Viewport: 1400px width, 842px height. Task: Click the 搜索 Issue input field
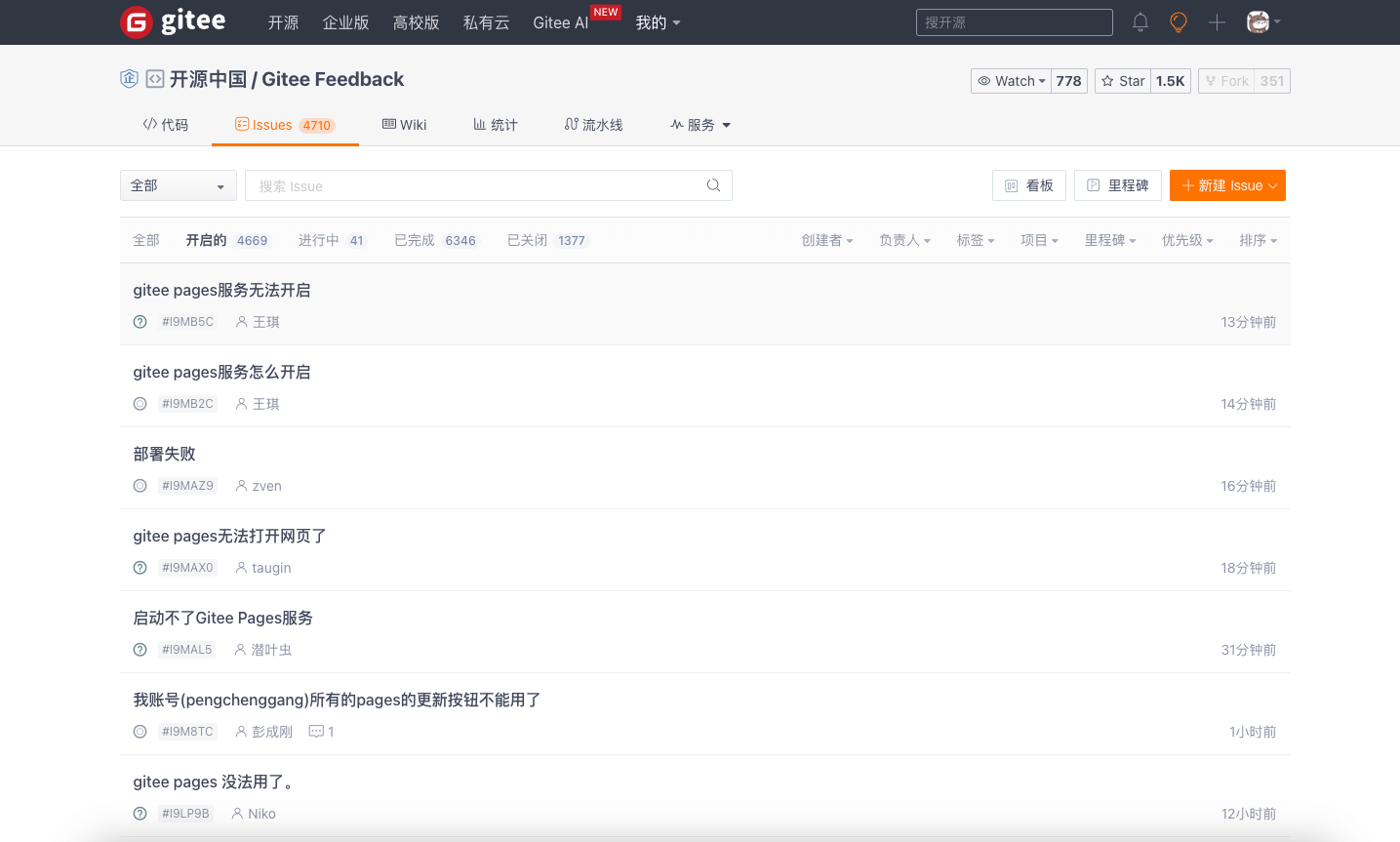tap(478, 185)
